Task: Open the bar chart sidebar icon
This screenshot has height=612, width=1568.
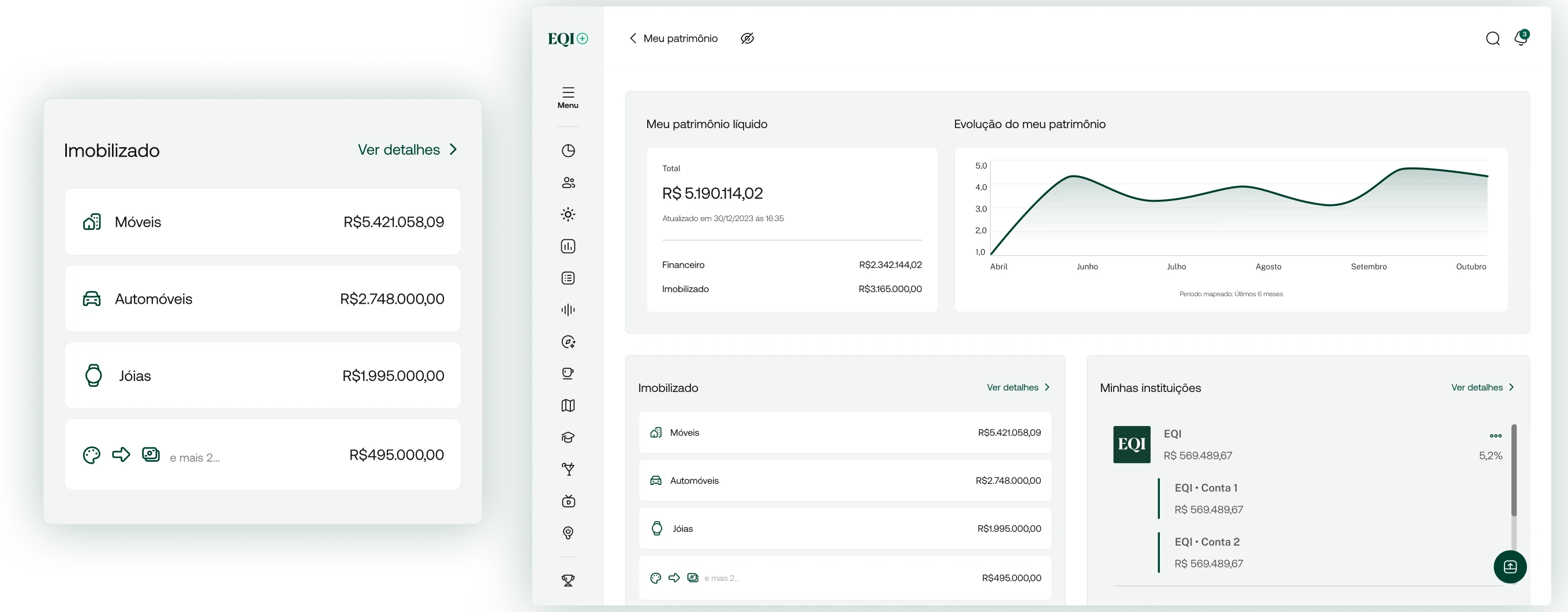Action: click(568, 246)
